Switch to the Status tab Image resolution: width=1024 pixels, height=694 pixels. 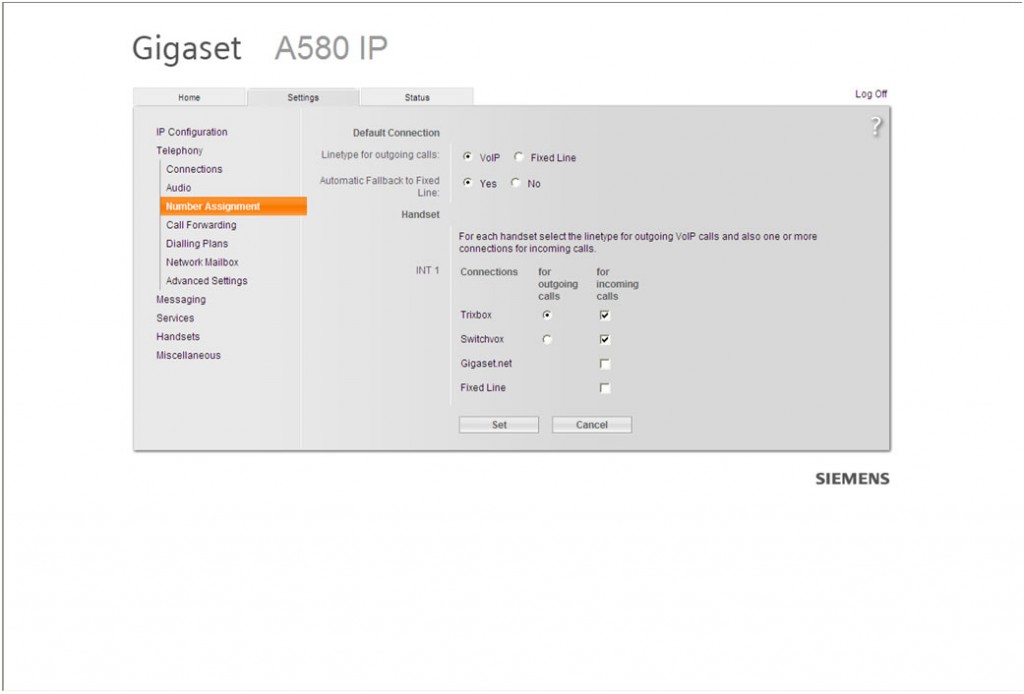click(417, 97)
